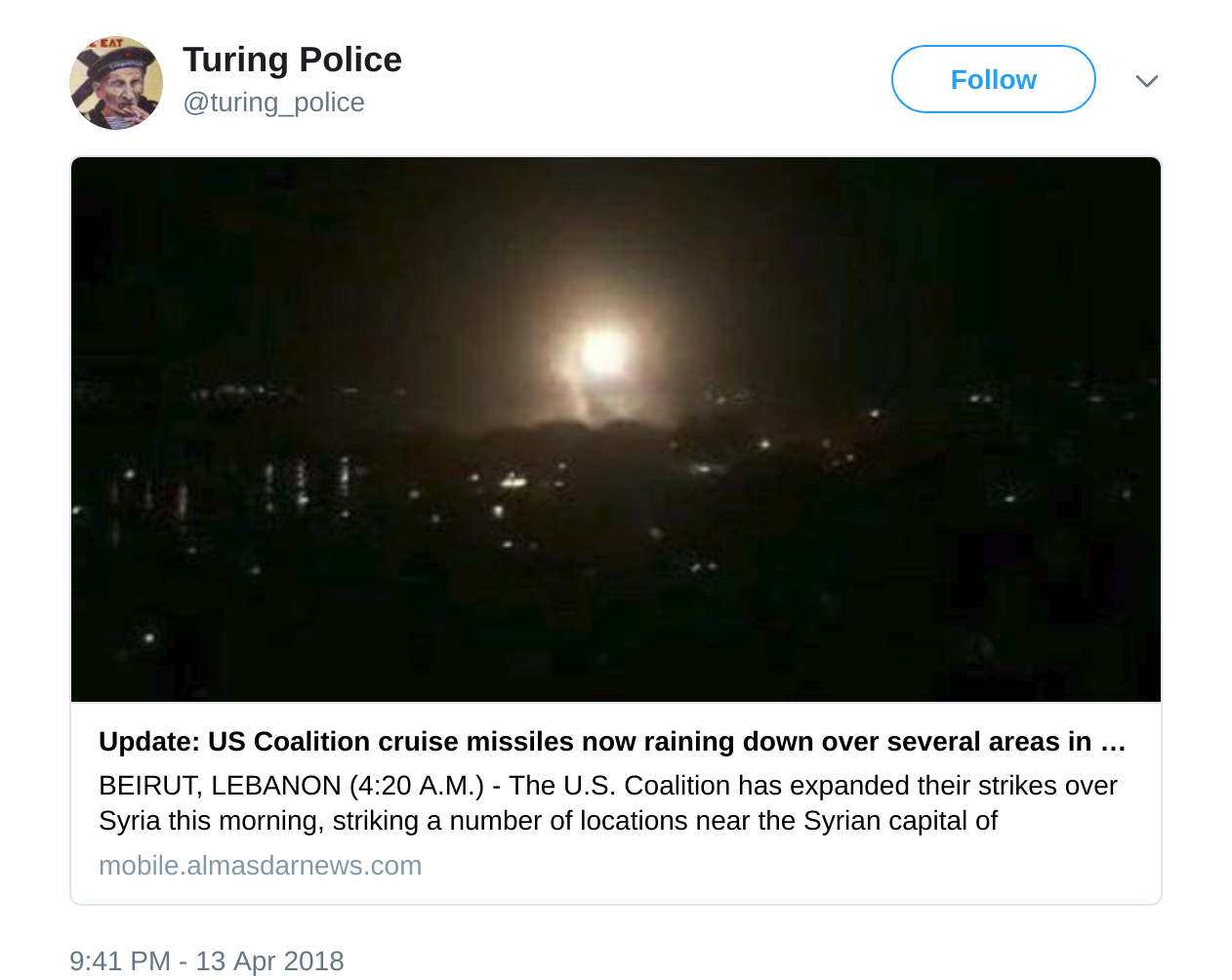Follow the Turing Police account
This screenshot has height=980, width=1232.
tap(993, 79)
